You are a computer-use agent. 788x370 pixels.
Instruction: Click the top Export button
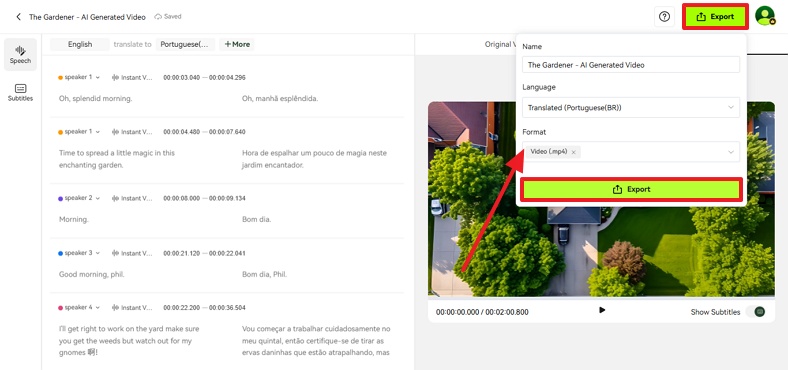tap(715, 17)
